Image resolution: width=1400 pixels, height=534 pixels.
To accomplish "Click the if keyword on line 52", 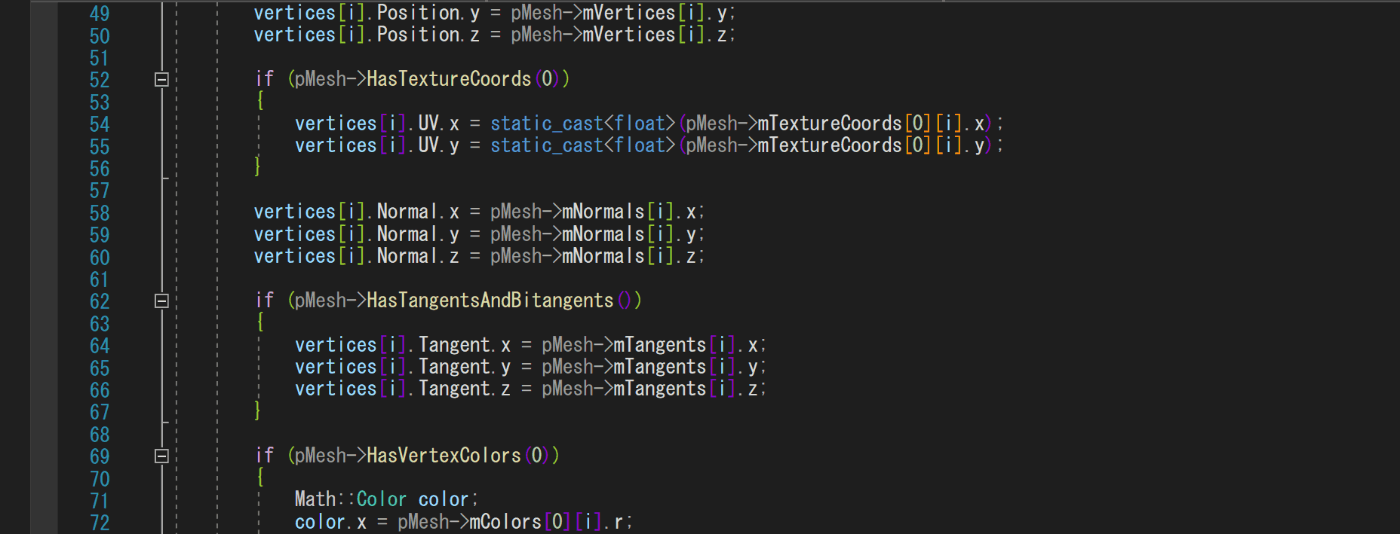I will tap(264, 79).
